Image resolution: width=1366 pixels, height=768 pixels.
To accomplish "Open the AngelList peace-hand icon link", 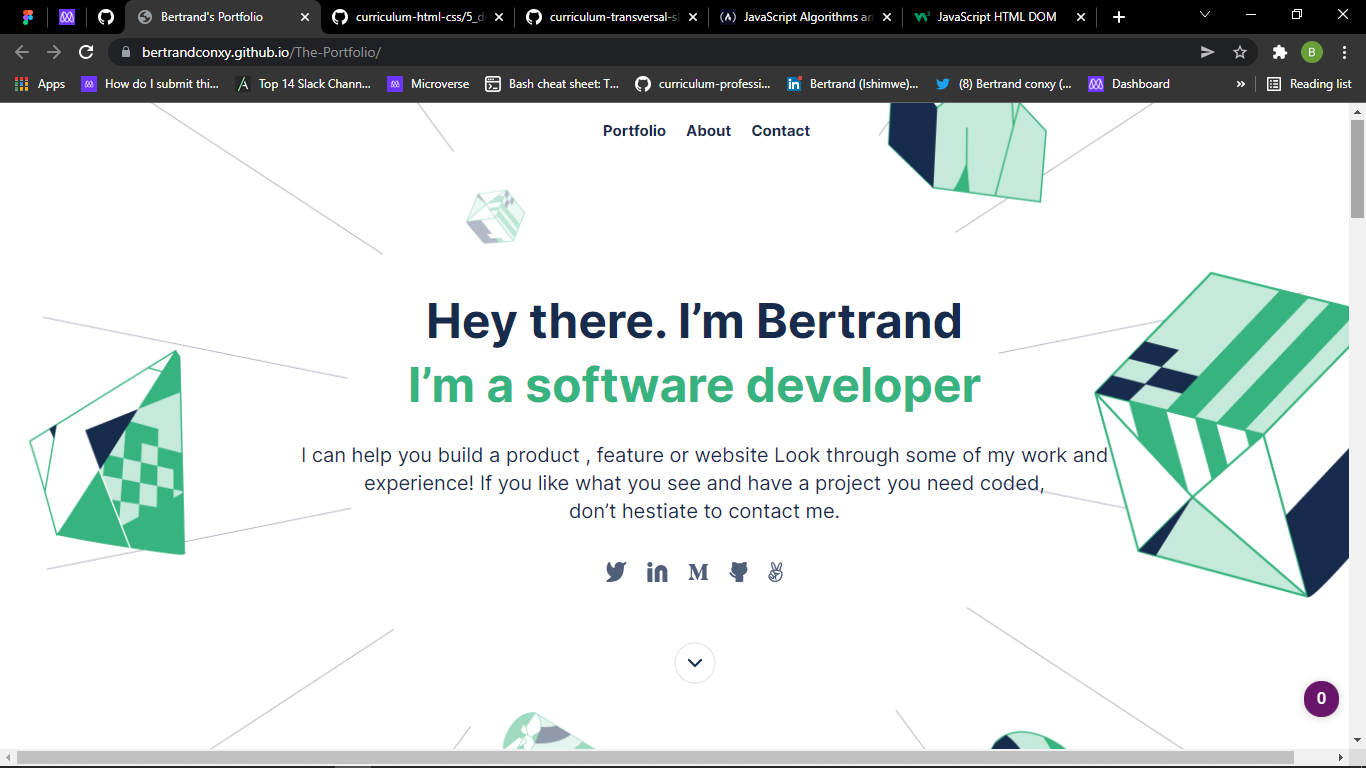I will coord(775,572).
